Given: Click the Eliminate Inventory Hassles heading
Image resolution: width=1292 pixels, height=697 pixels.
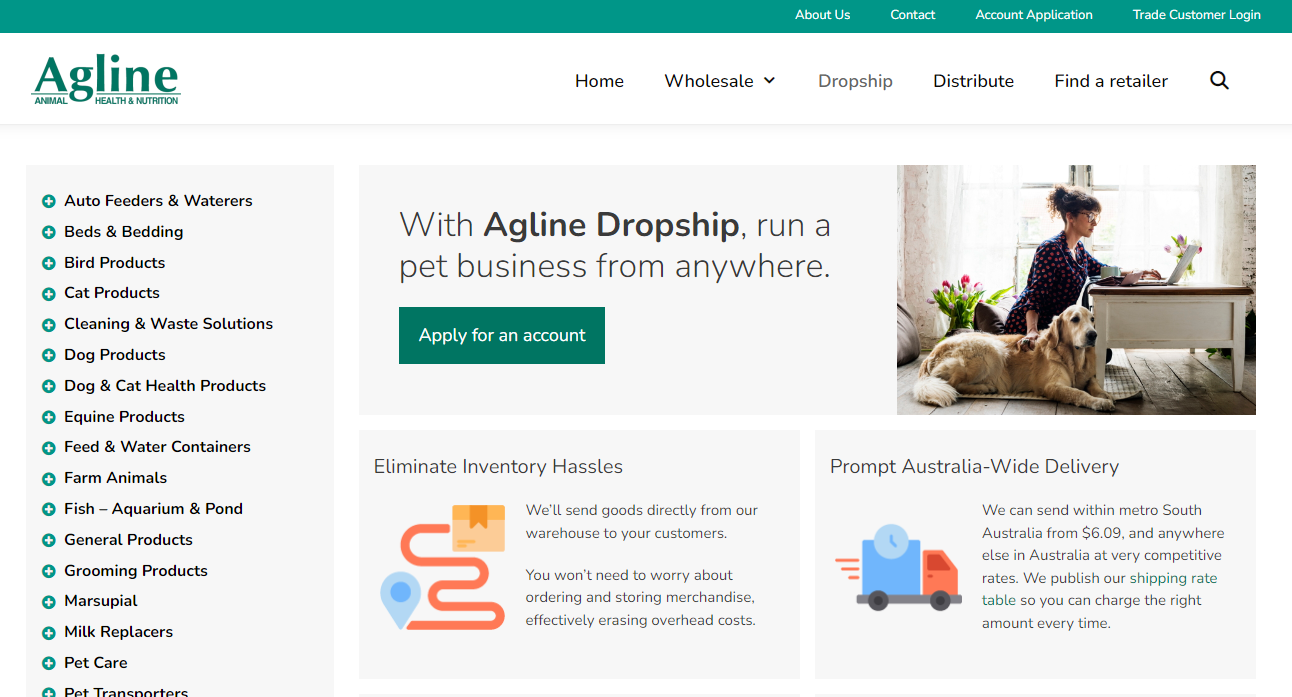Looking at the screenshot, I should point(498,467).
